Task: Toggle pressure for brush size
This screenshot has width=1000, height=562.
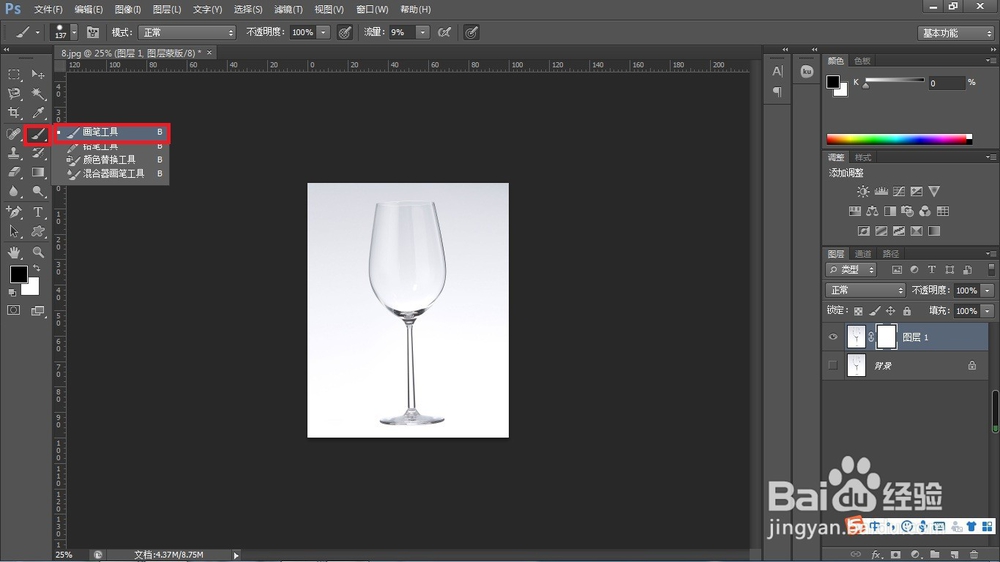Action: [x=471, y=32]
